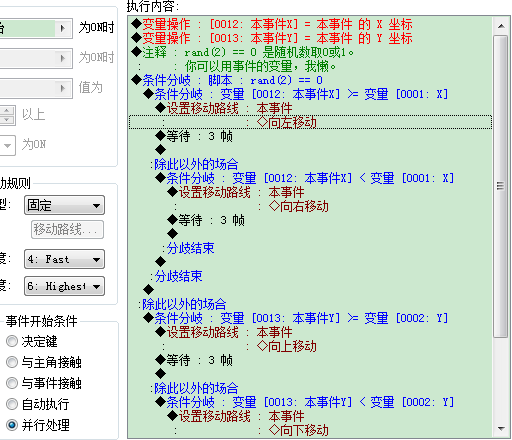Select the :除此以外的场合 line above the 本事件Y < condition
512x440 pixels.
(x=310, y=388)
